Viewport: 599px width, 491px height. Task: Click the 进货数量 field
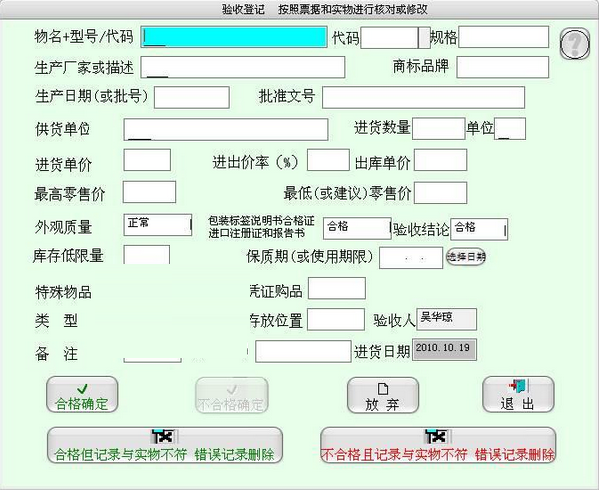(439, 129)
